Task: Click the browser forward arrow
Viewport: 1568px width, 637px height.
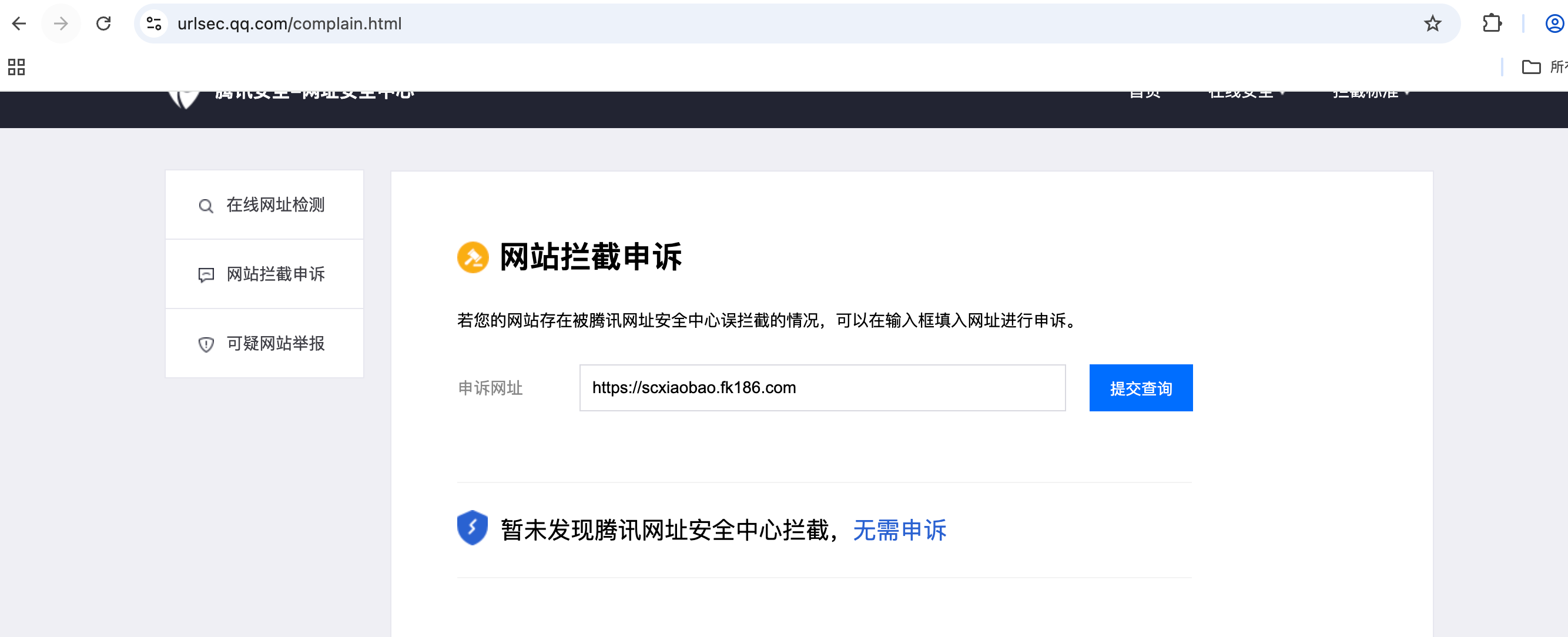Action: 61,24
